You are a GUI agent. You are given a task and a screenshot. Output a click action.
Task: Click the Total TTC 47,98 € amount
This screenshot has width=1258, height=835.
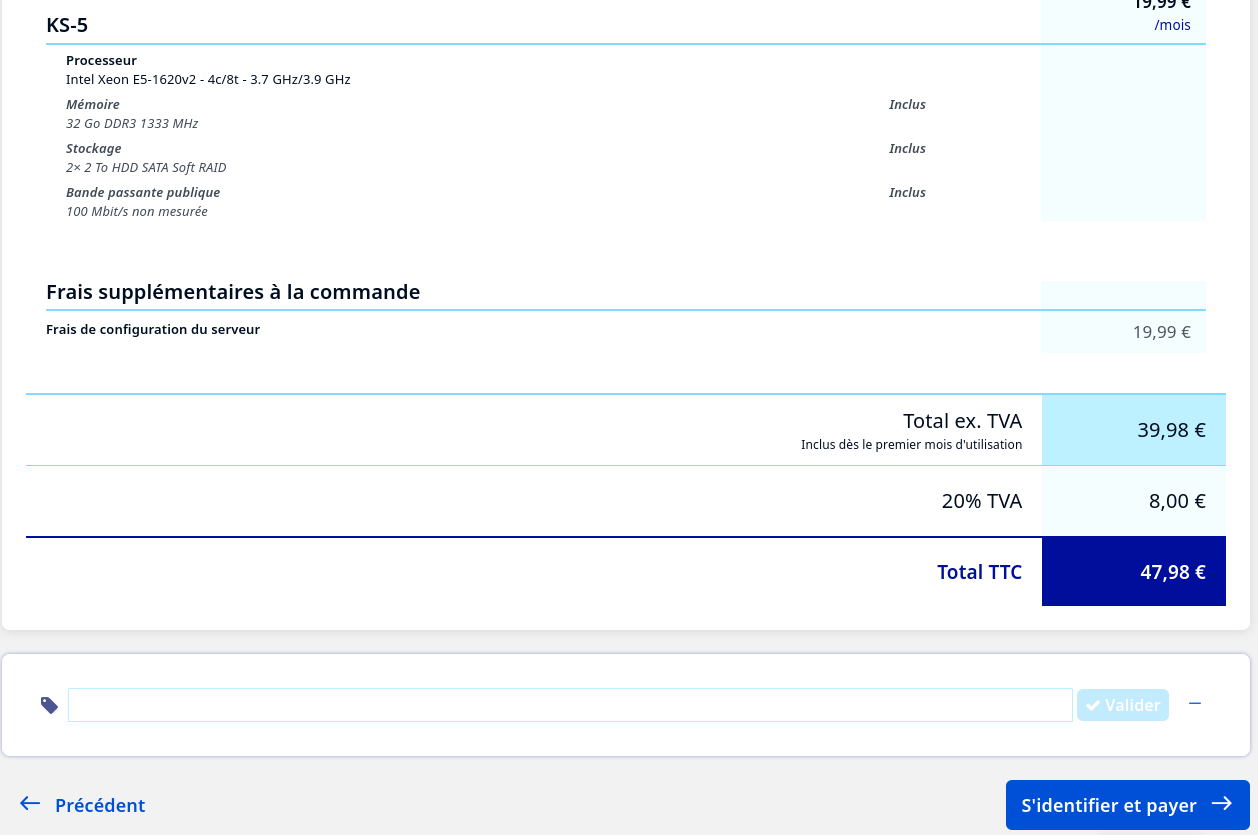pos(1172,572)
